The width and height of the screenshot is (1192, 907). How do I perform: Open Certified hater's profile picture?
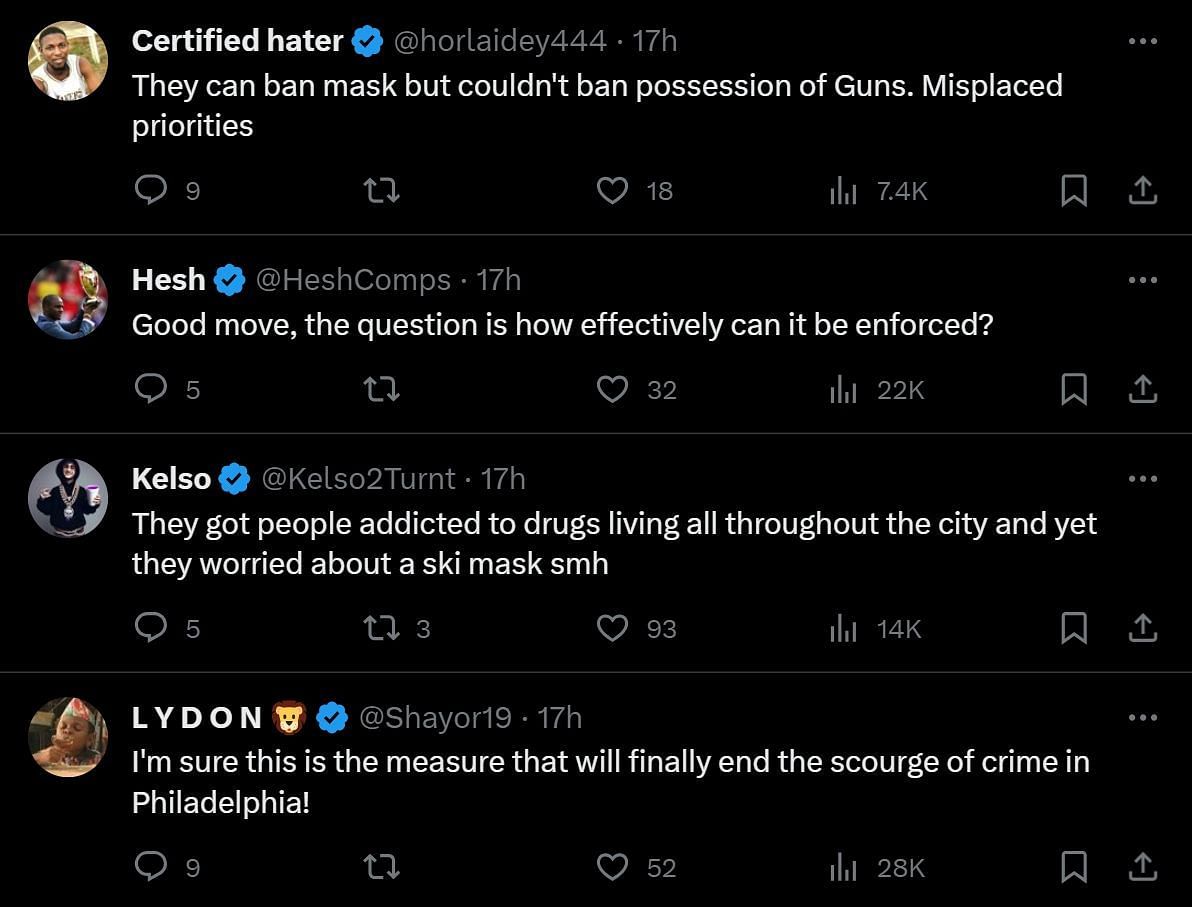coord(68,60)
